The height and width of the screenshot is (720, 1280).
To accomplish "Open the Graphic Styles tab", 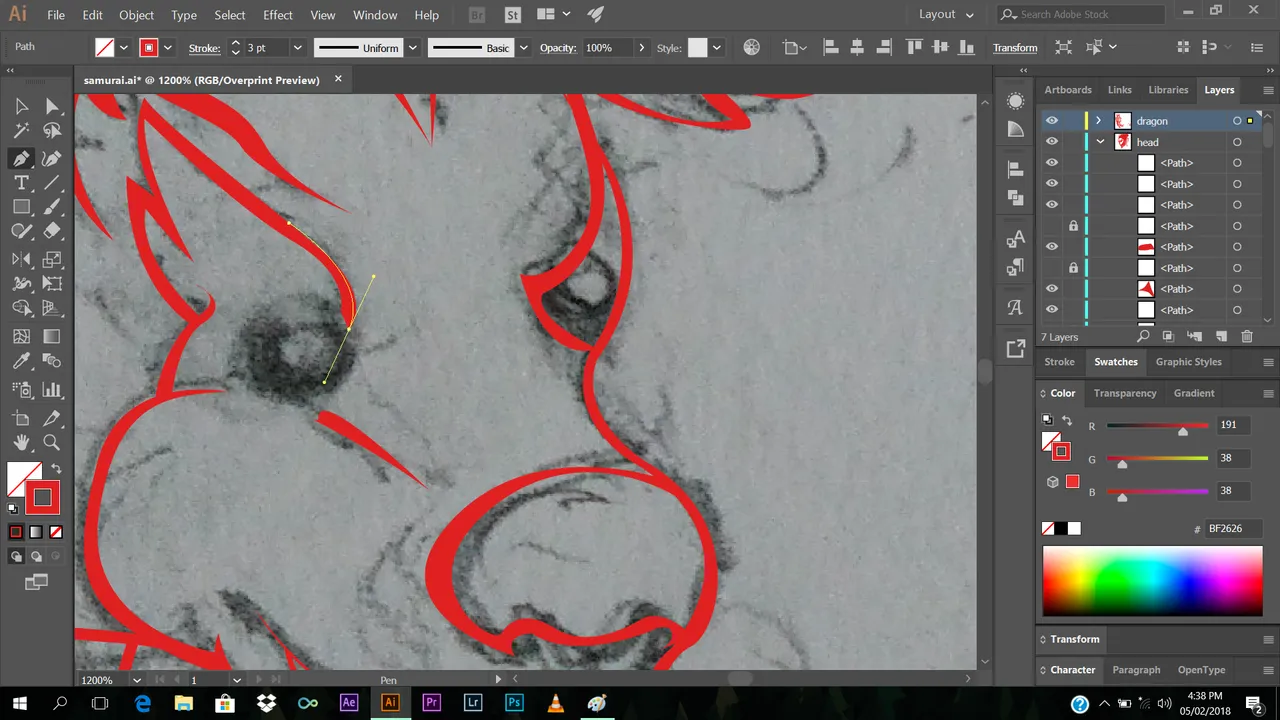I will (1188, 362).
